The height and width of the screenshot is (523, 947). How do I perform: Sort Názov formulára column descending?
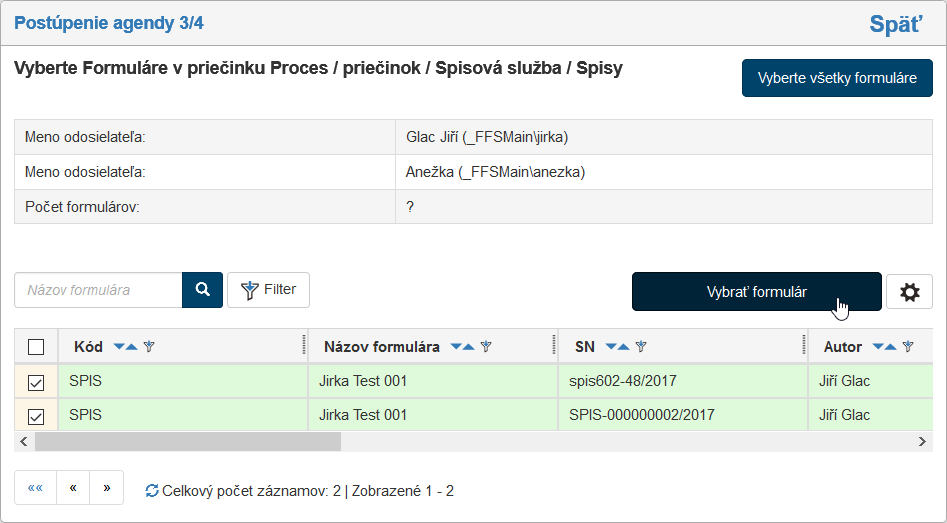point(457,347)
